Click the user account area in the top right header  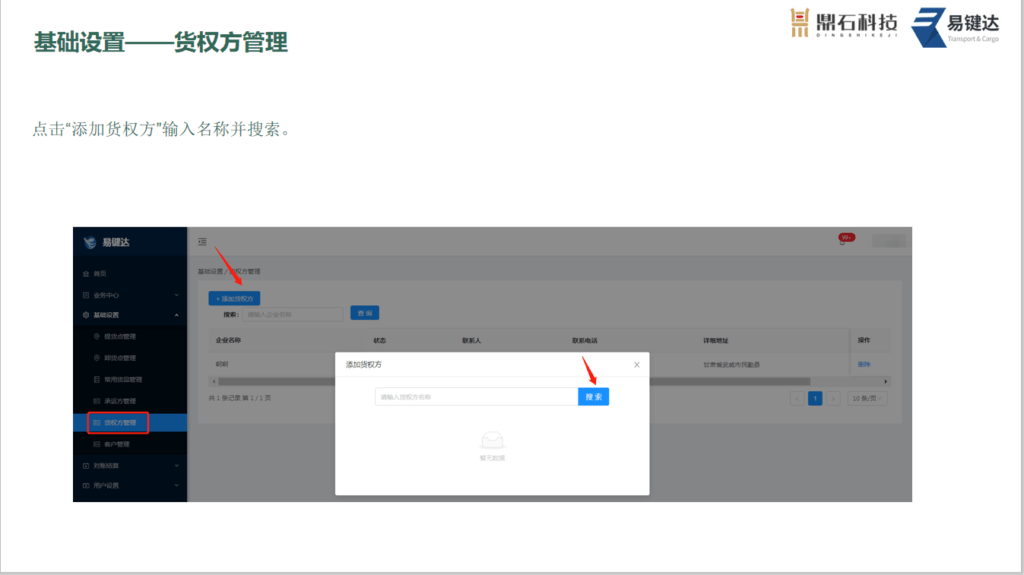[x=889, y=240]
